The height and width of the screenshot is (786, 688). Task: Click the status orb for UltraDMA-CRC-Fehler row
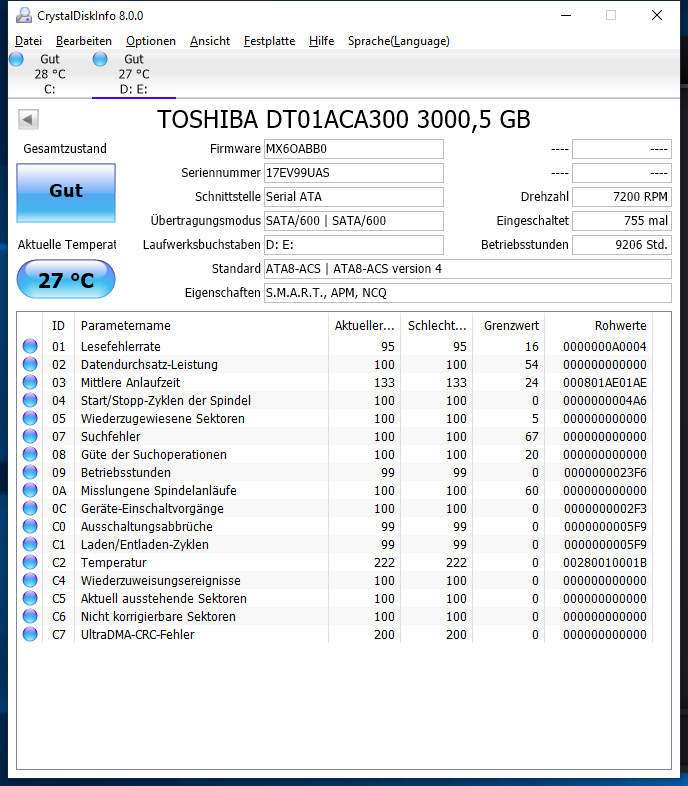coord(30,635)
